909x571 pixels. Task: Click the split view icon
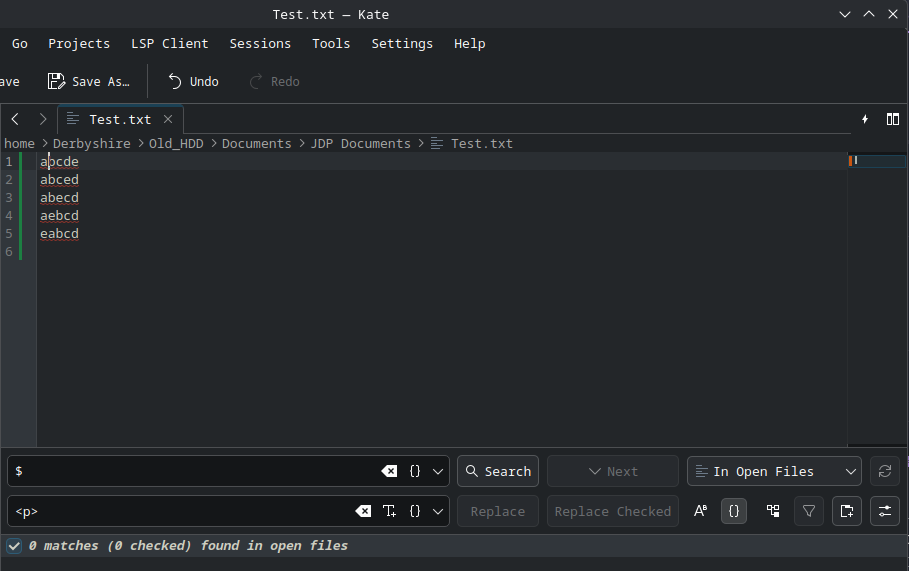(893, 119)
